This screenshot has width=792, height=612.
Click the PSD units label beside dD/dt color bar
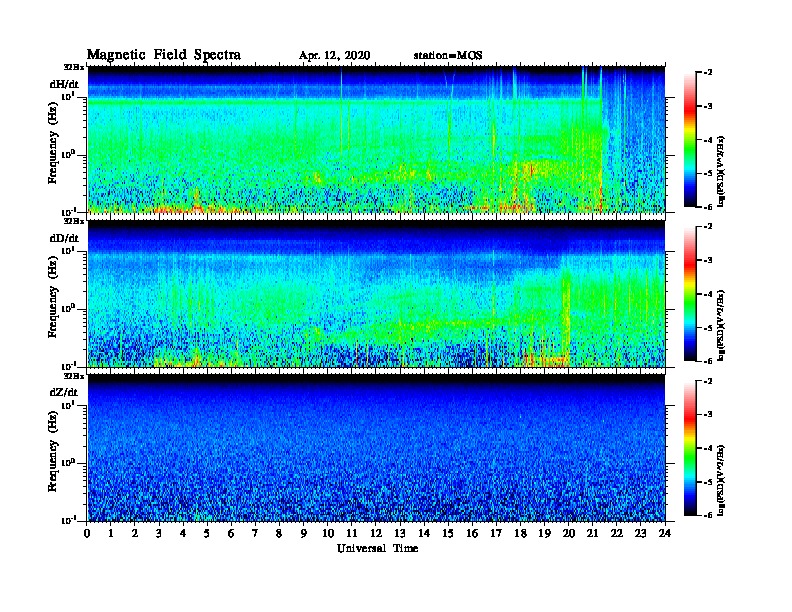721,325
